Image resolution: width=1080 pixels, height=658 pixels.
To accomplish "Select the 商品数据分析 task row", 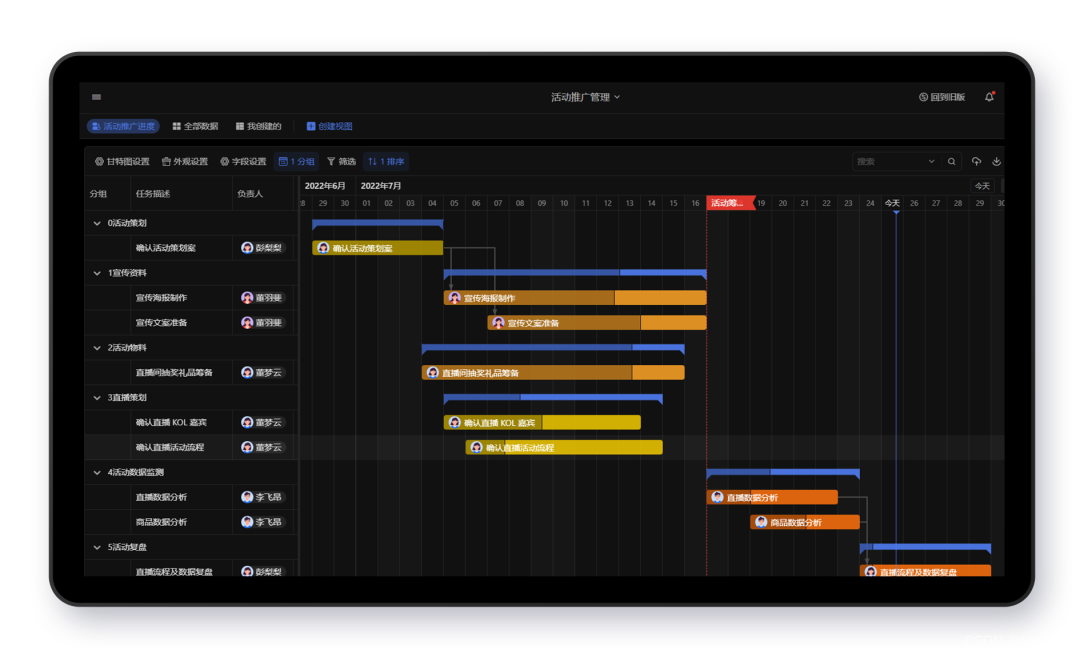I will coord(191,522).
